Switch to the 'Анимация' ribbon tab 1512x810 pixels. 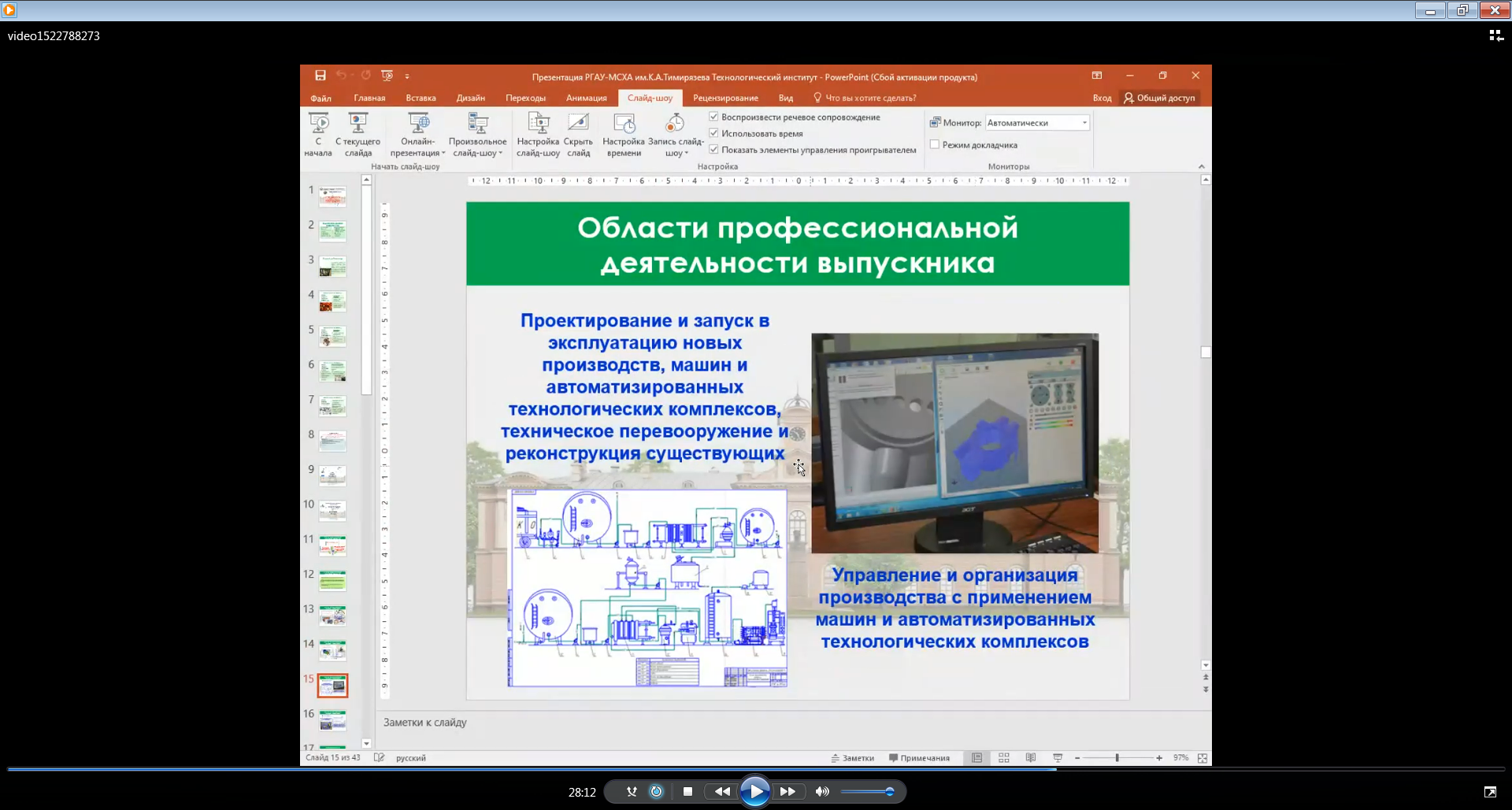pos(586,98)
